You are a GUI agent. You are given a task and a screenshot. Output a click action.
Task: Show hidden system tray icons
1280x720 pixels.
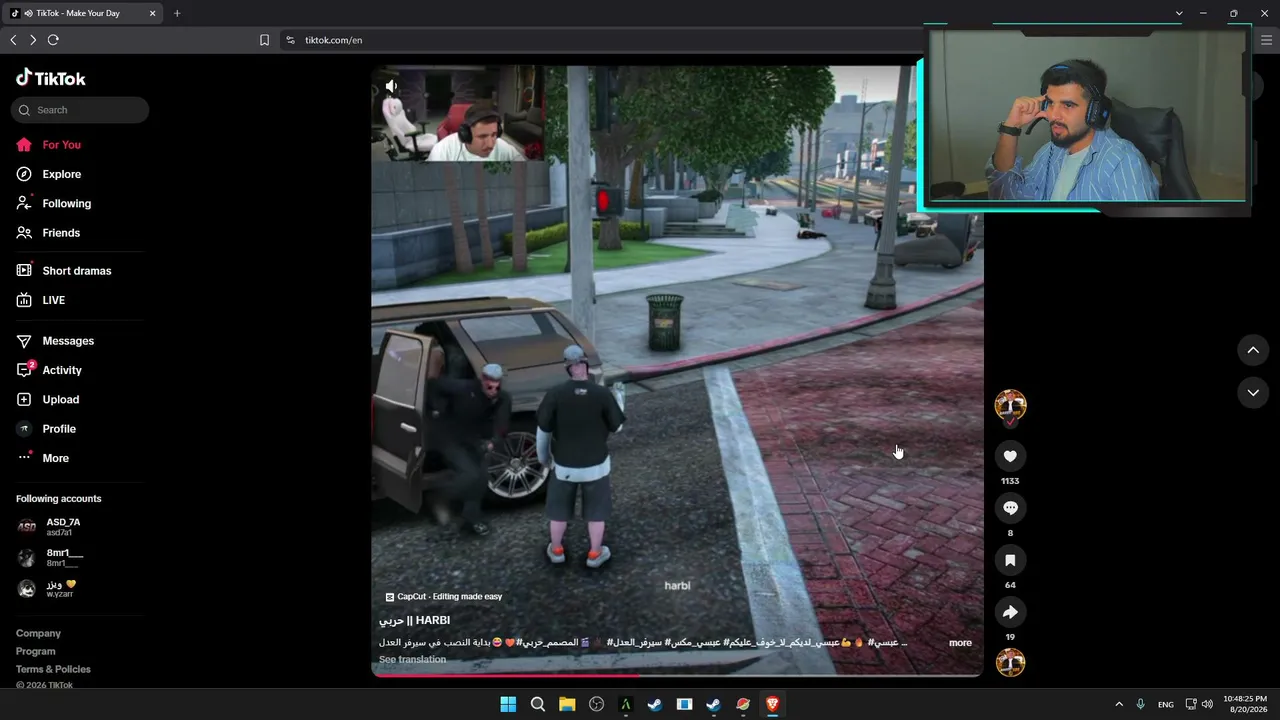(x=1119, y=704)
